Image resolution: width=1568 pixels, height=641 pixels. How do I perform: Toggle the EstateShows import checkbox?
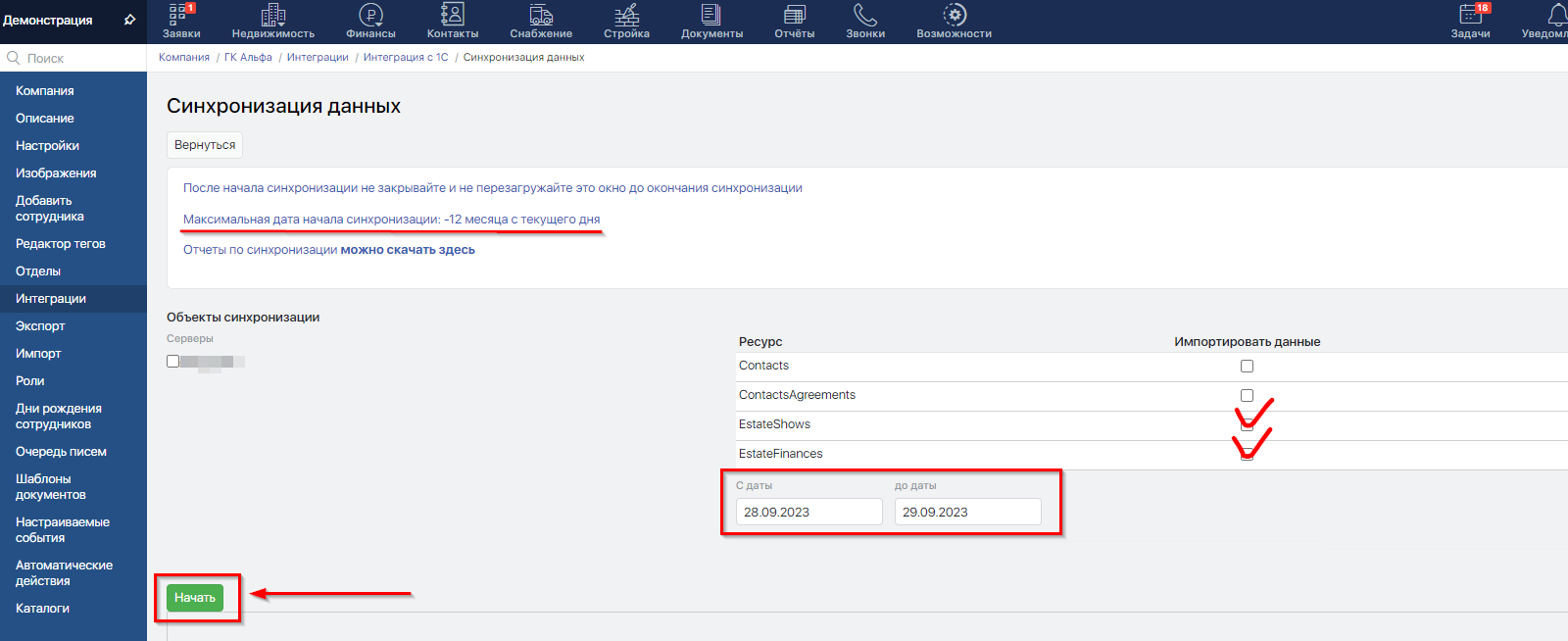click(1247, 424)
